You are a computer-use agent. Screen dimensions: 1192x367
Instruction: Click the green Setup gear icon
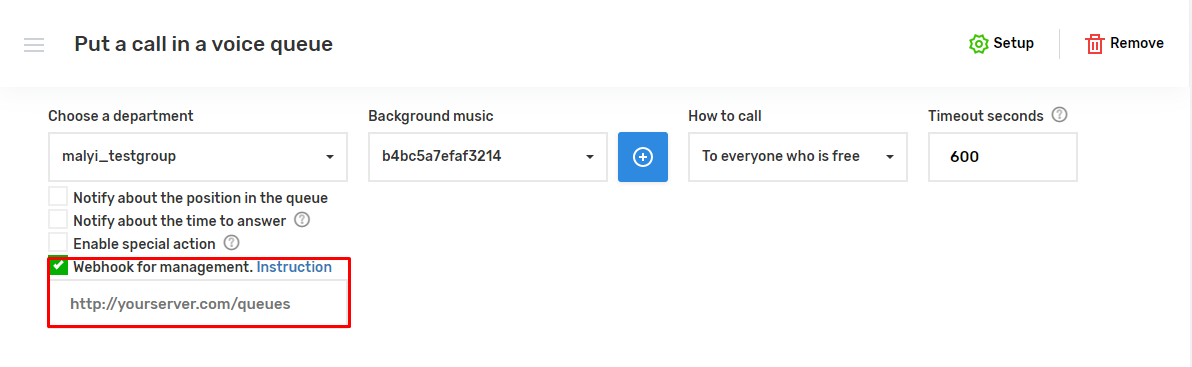coord(978,43)
